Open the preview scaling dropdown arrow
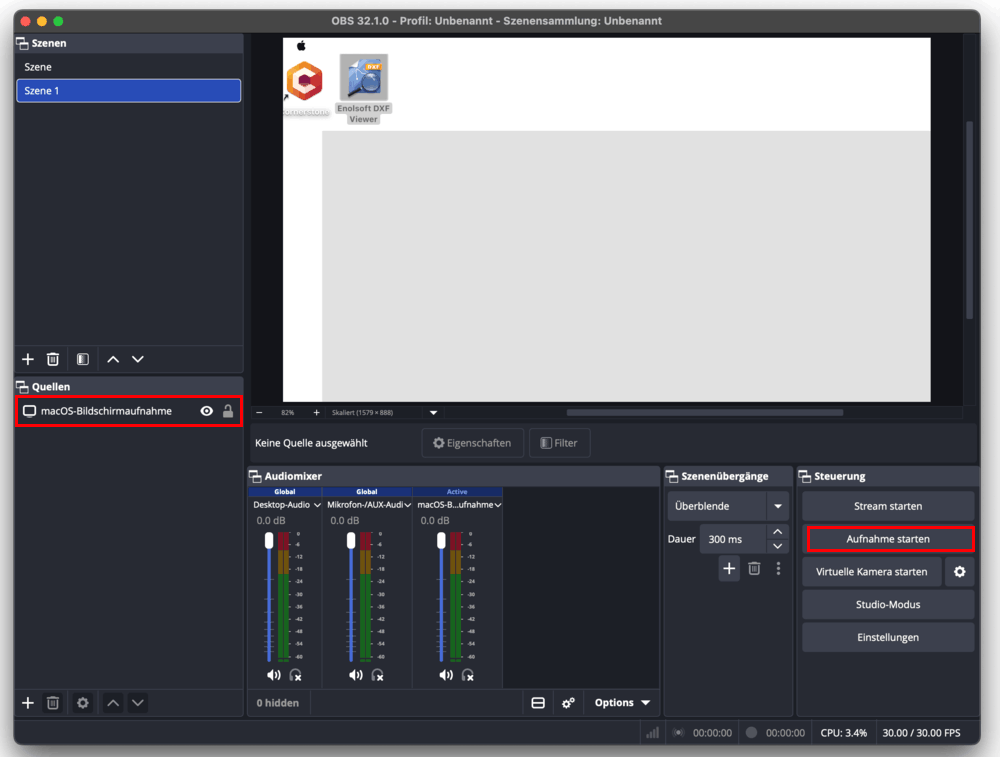The image size is (1000, 757). (x=433, y=412)
